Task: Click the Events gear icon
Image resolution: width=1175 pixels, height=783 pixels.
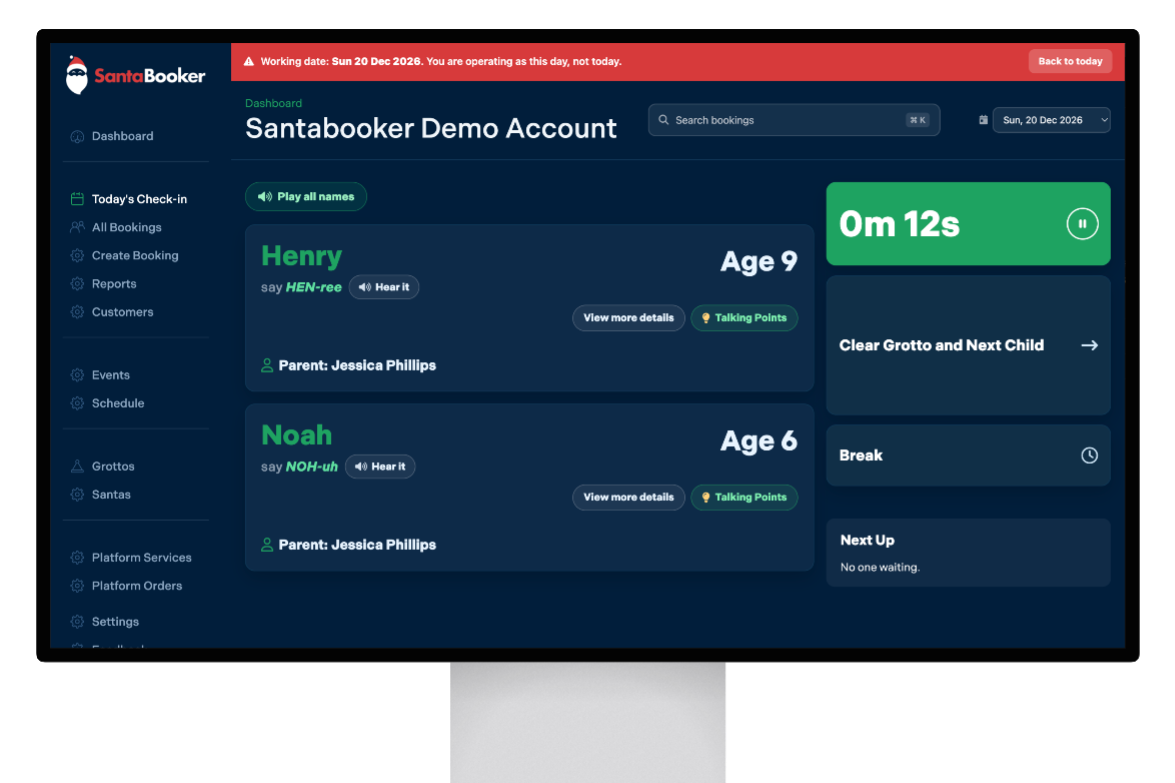Action: [x=77, y=375]
